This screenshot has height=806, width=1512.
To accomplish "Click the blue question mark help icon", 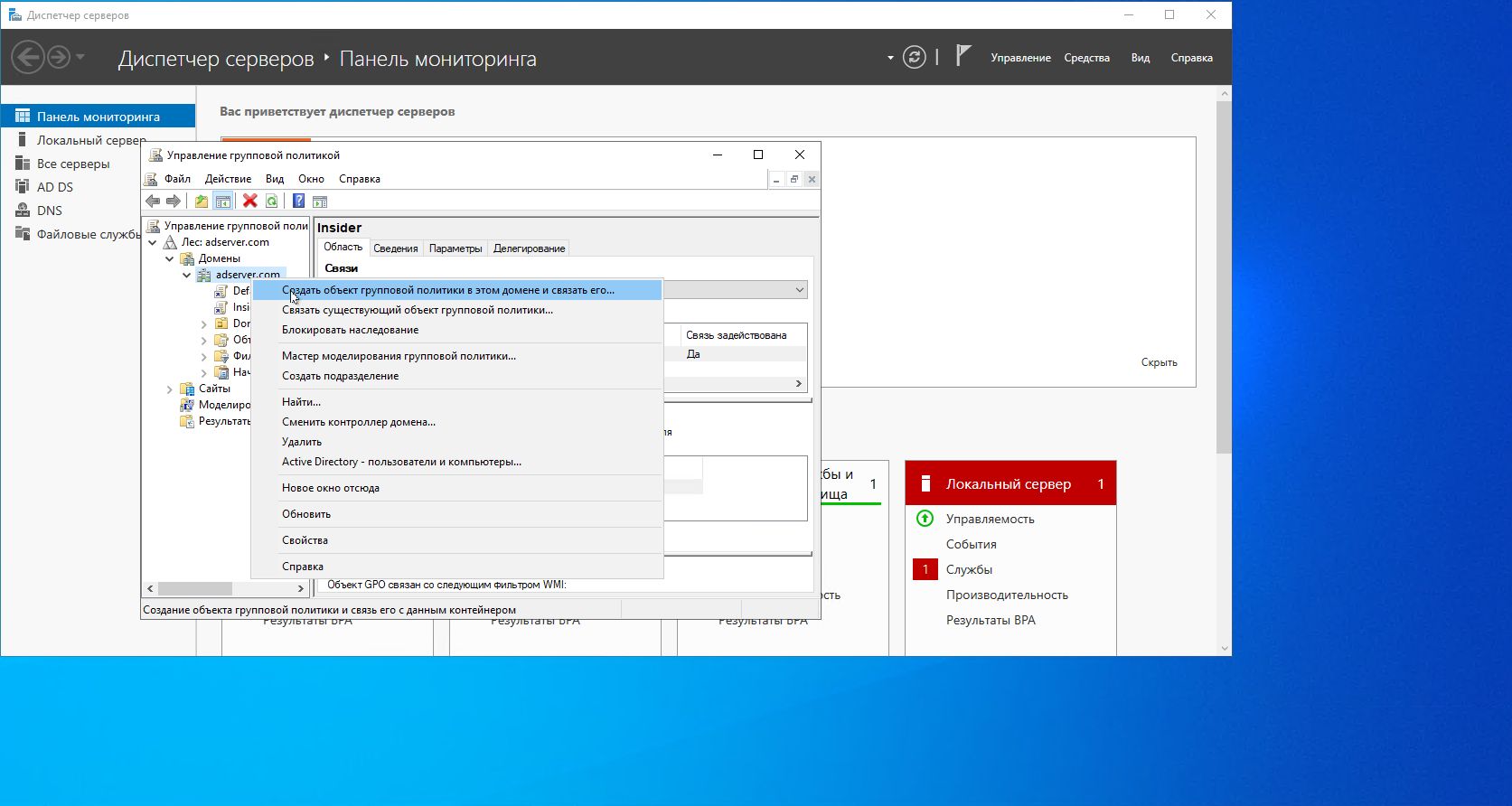I will click(298, 201).
